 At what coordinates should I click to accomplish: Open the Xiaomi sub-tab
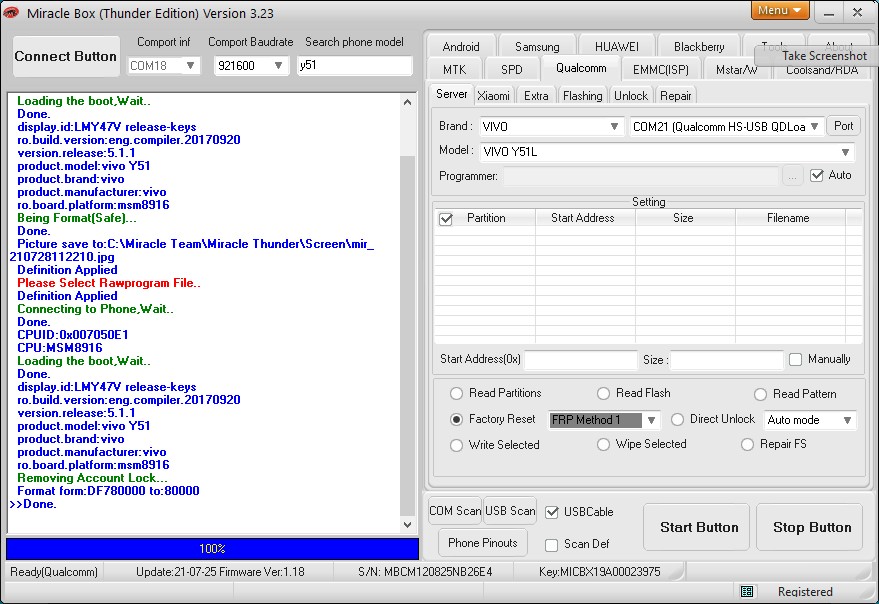click(x=493, y=96)
